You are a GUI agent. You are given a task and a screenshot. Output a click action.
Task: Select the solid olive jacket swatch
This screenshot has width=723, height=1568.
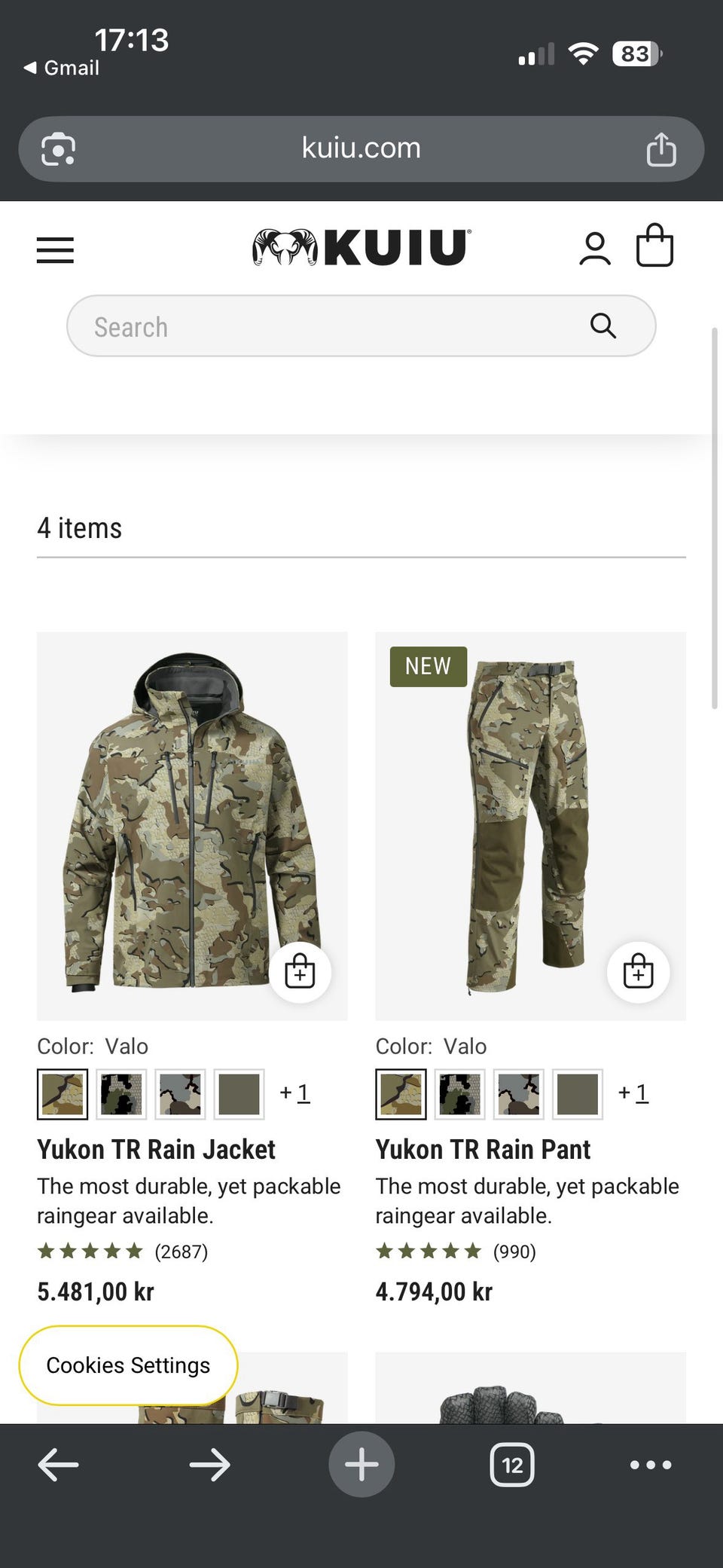click(239, 1094)
